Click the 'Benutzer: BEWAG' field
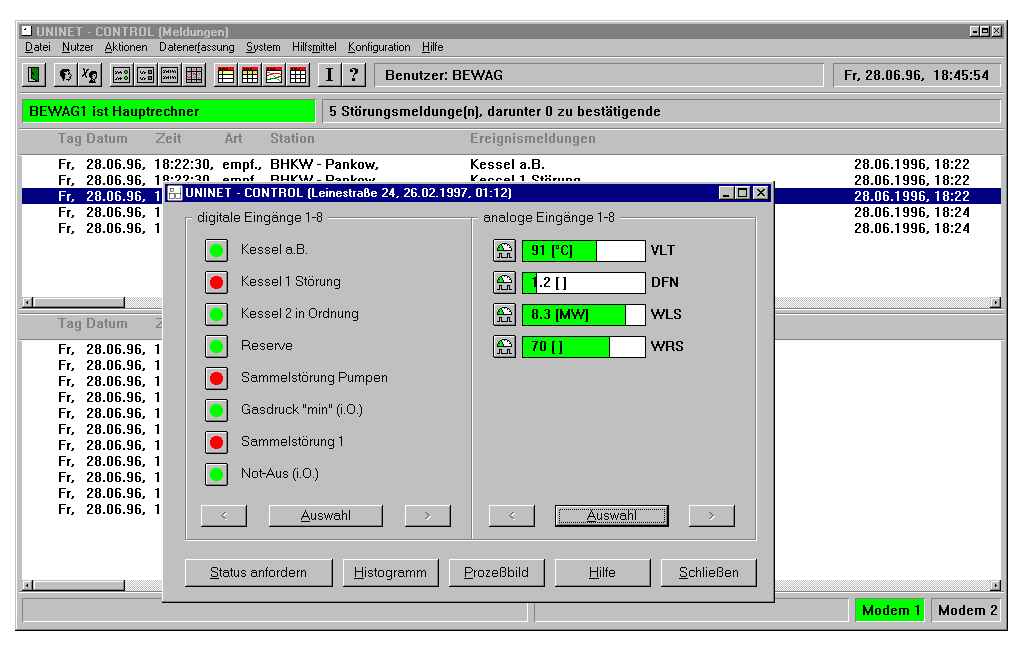This screenshot has height=646, width=1024. point(599,75)
